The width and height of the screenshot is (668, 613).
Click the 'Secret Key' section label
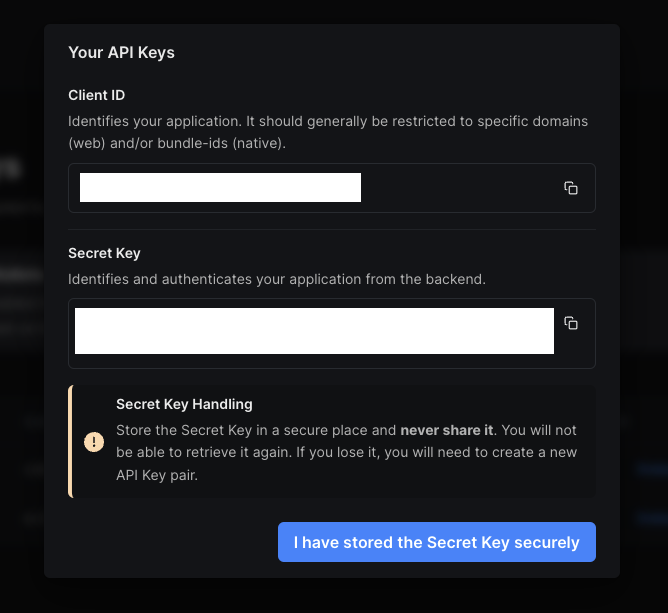tap(104, 253)
